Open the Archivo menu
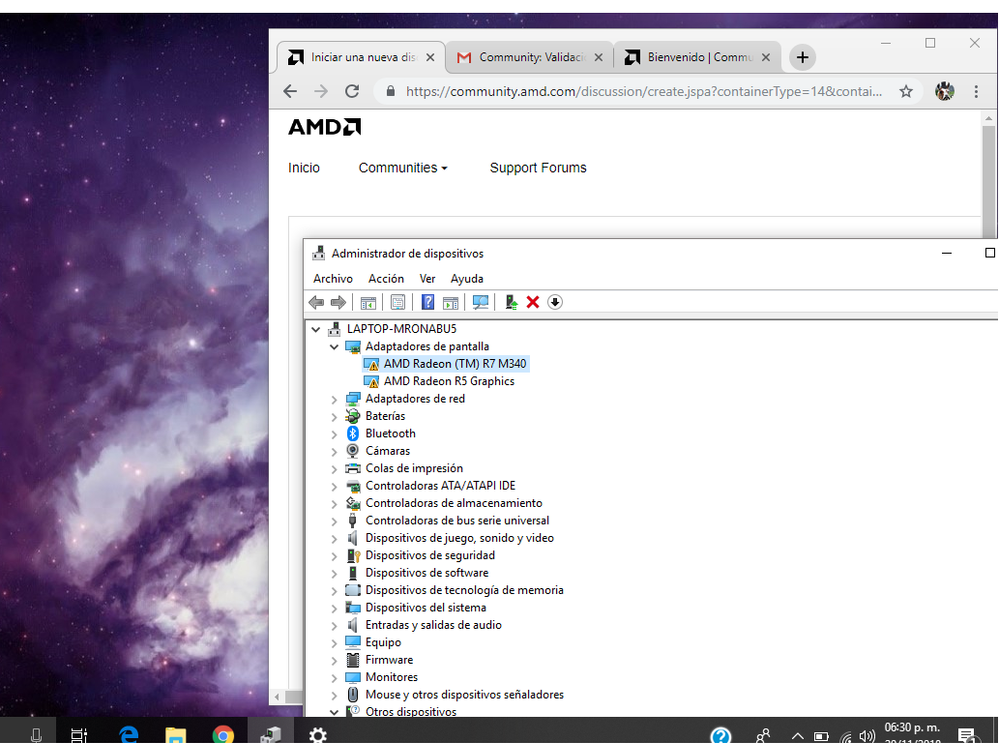The width and height of the screenshot is (999, 749). [x=333, y=278]
